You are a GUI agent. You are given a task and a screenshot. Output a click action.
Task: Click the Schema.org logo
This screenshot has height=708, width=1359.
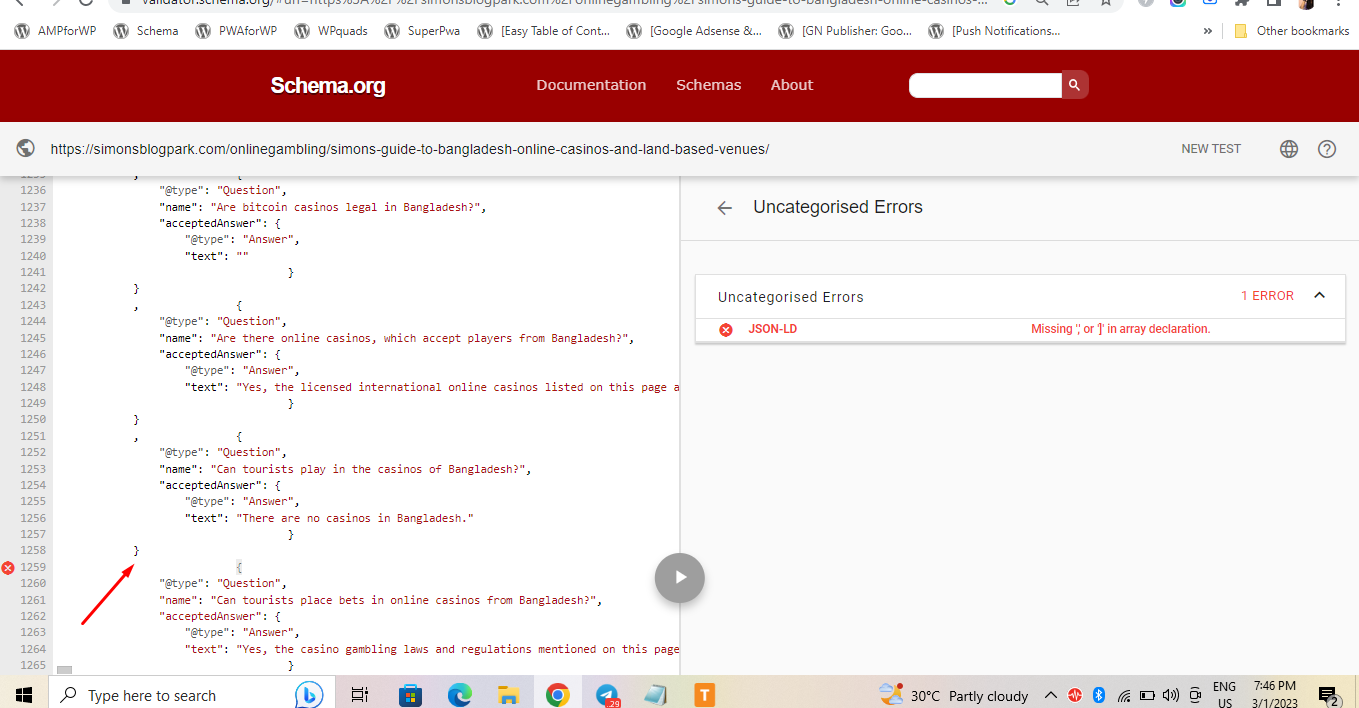click(x=328, y=86)
